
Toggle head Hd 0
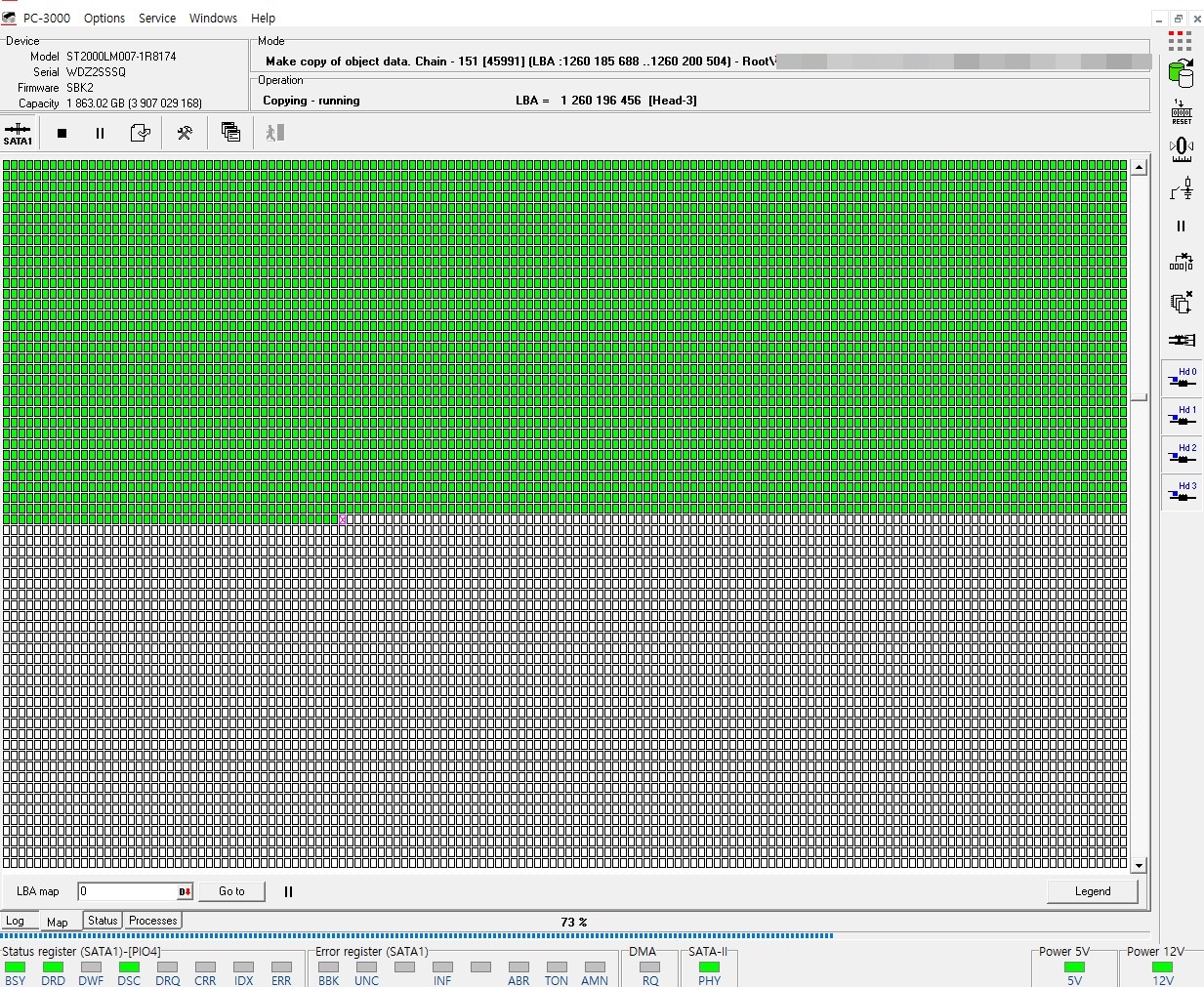1183,378
